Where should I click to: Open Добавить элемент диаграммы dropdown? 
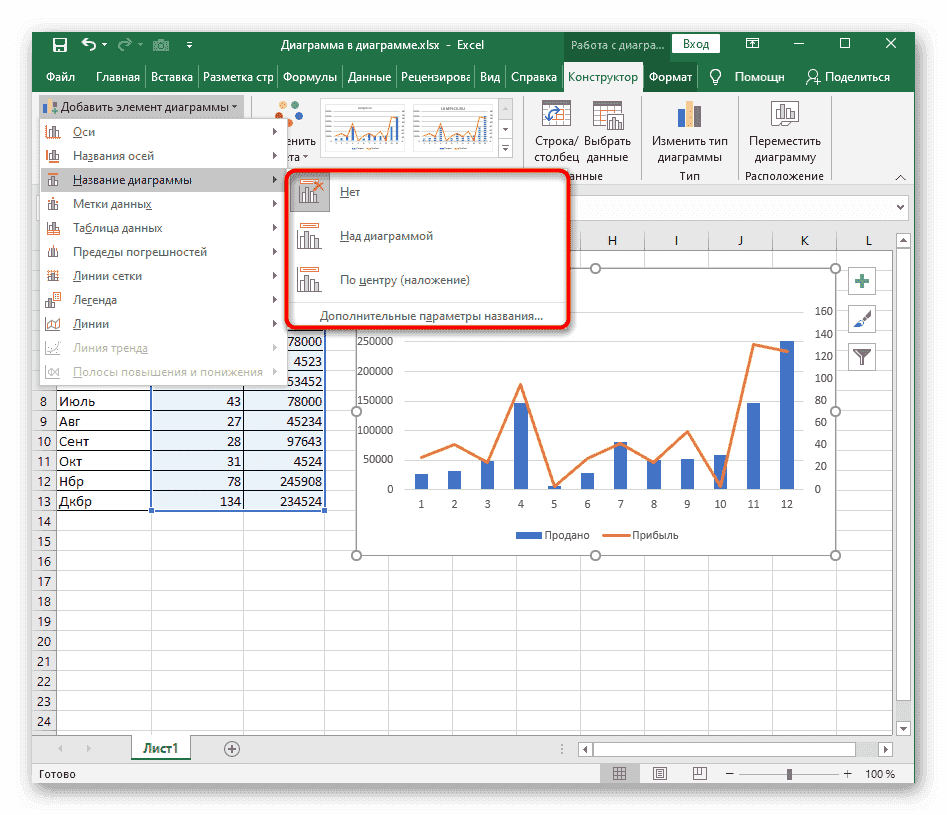coord(141,106)
